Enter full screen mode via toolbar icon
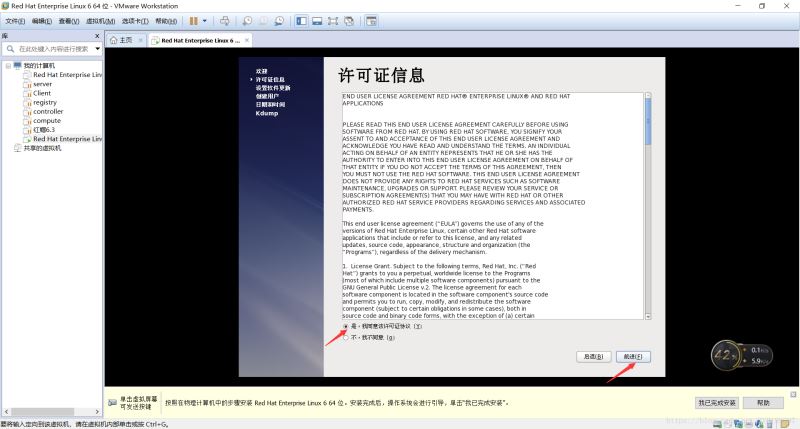The width and height of the screenshot is (800, 429). coord(333,20)
